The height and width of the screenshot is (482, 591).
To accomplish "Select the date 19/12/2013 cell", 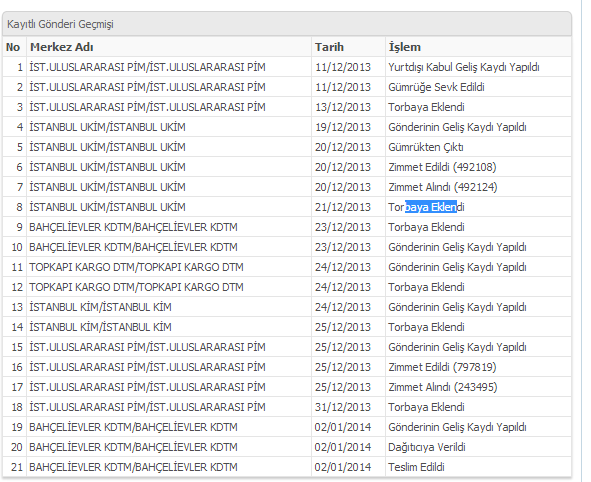I will tap(343, 127).
